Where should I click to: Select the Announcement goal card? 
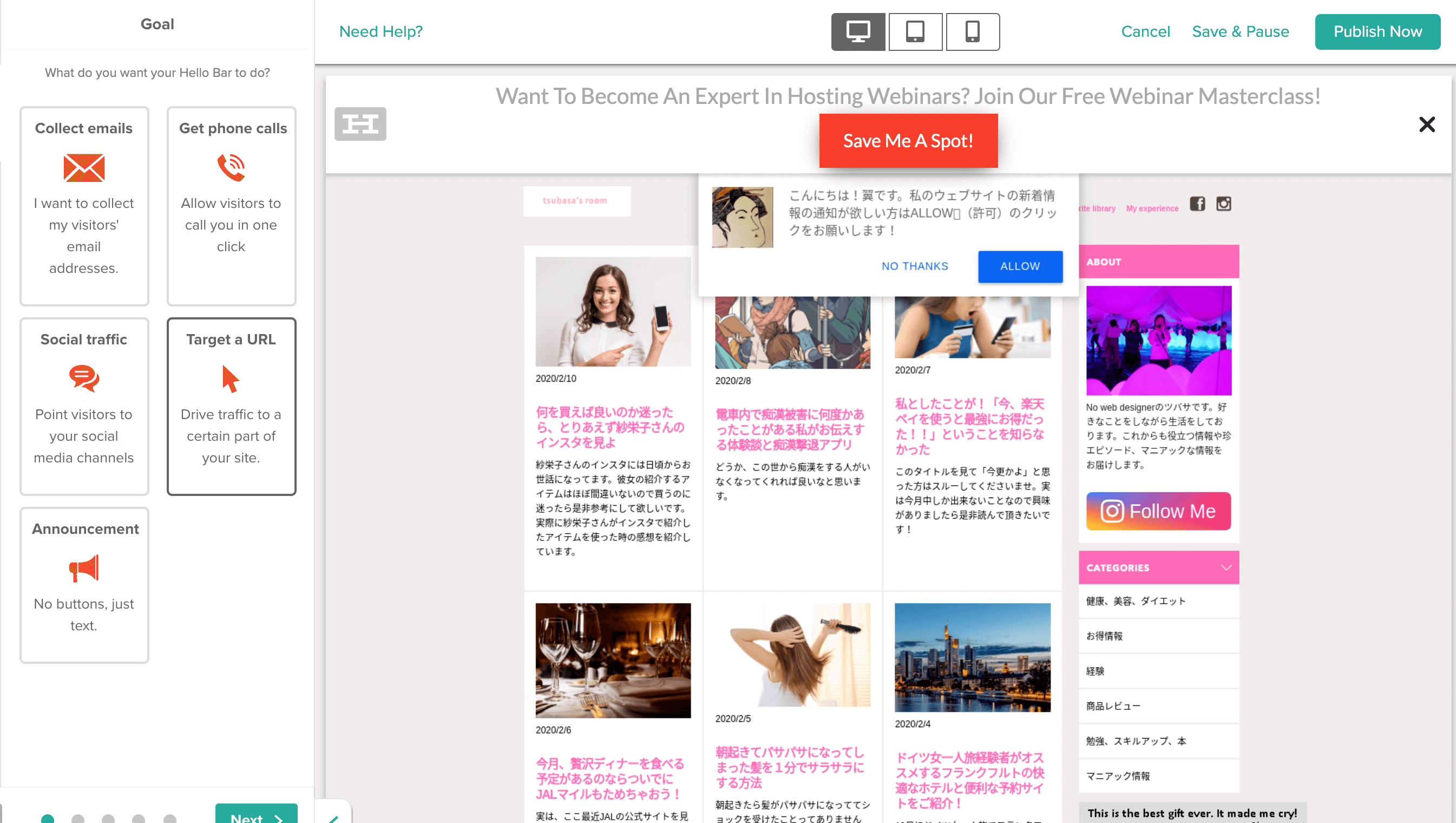pyautogui.click(x=84, y=585)
